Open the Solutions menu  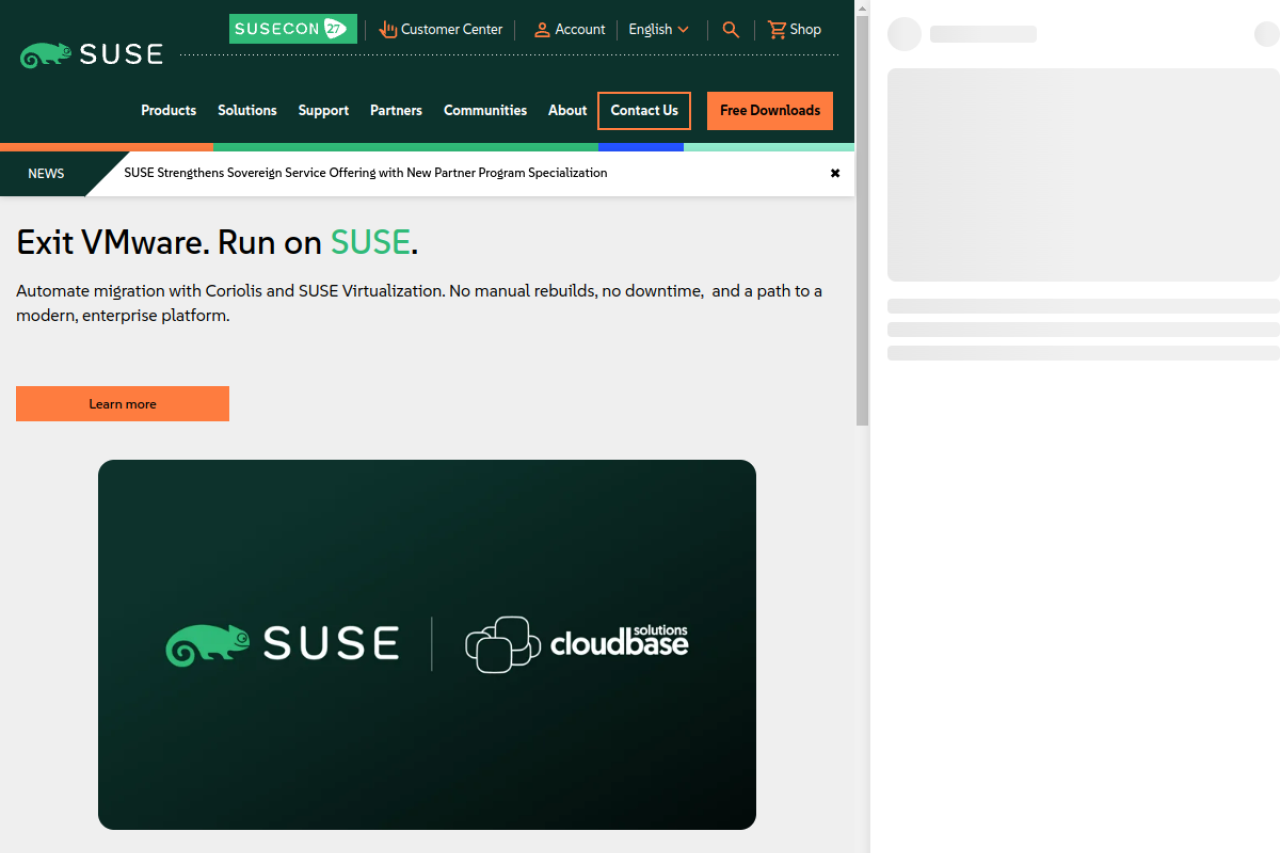tap(247, 111)
